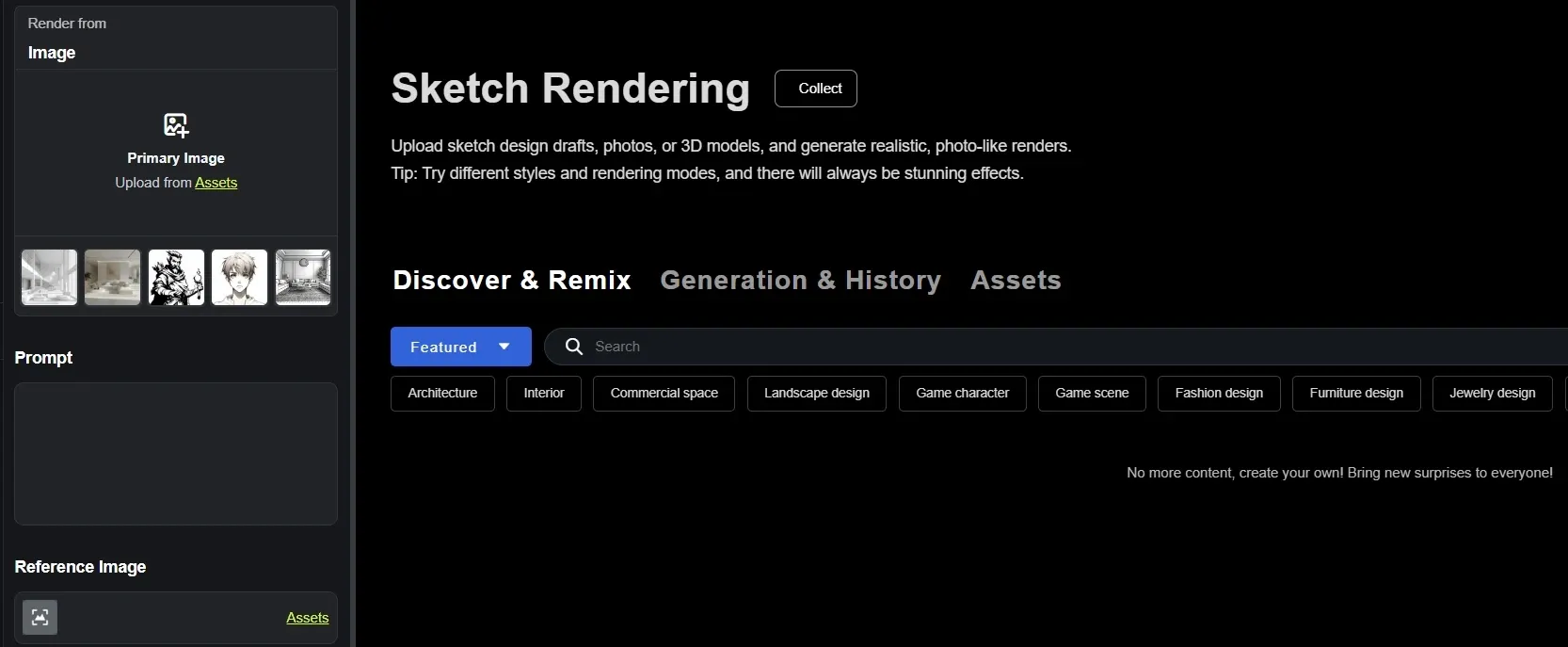This screenshot has width=1568, height=647.
Task: Click the Primary Image upload icon
Action: (x=176, y=124)
